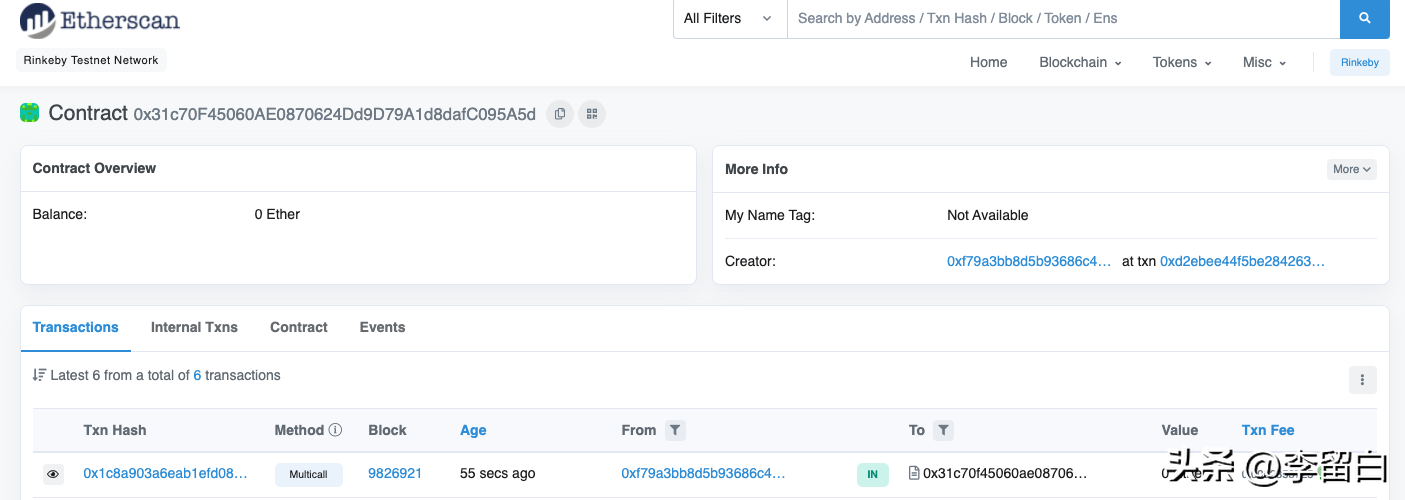
Task: Filter transactions by From address
Action: (675, 430)
